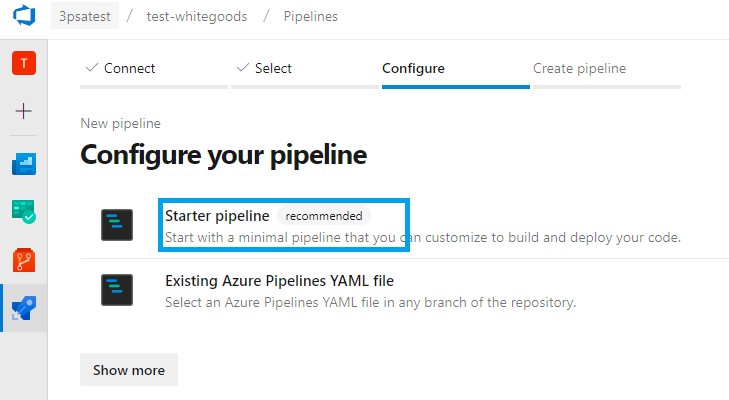729x400 pixels.
Task: Click the Azure DevOps logo icon
Action: point(23,17)
